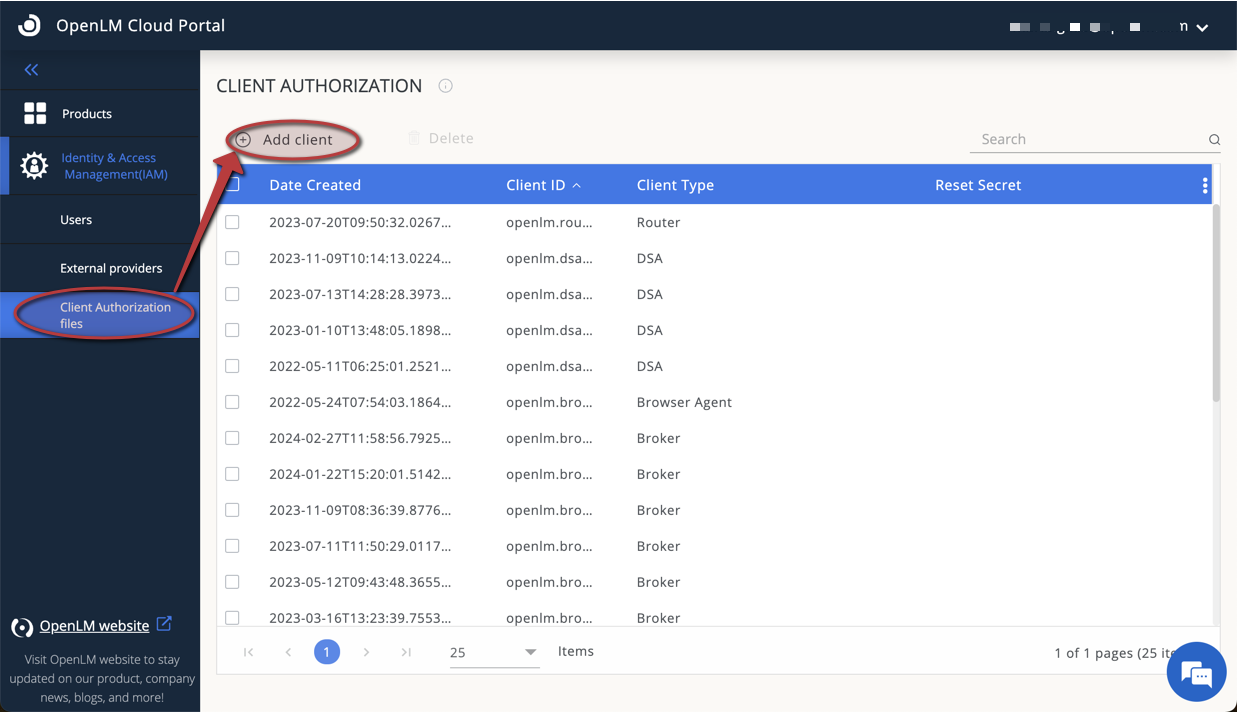Click the OpenLM logo in the top bar
This screenshot has height=712, width=1237.
(x=27, y=25)
